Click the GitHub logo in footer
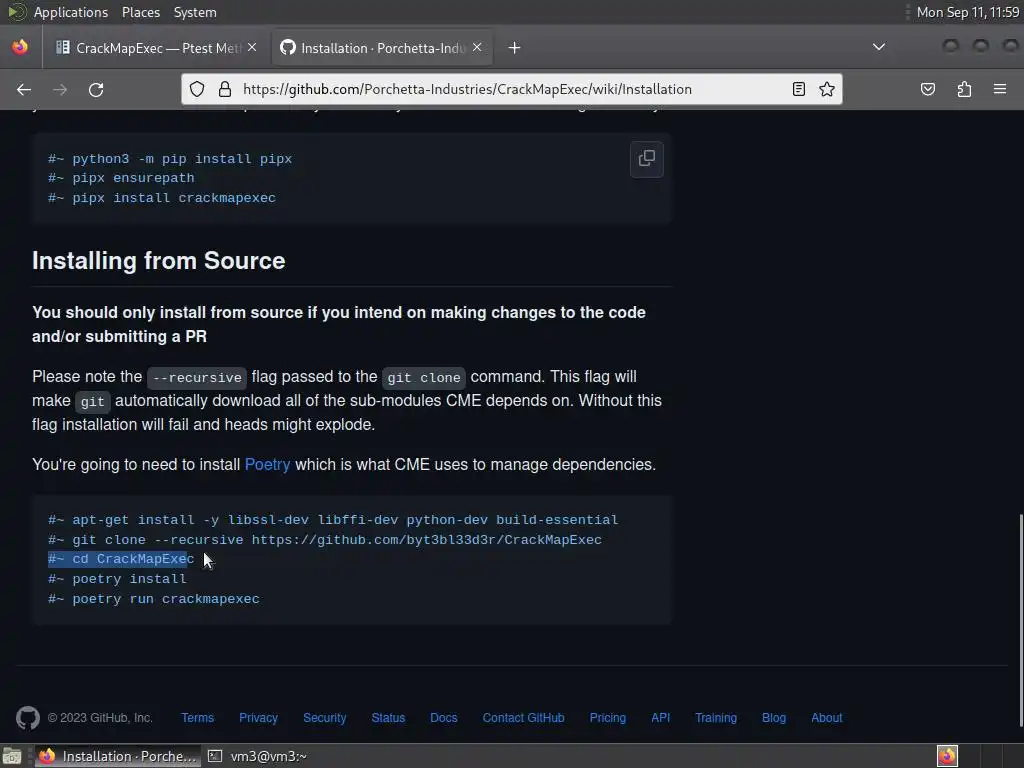The width and height of the screenshot is (1024, 768). pyautogui.click(x=28, y=718)
